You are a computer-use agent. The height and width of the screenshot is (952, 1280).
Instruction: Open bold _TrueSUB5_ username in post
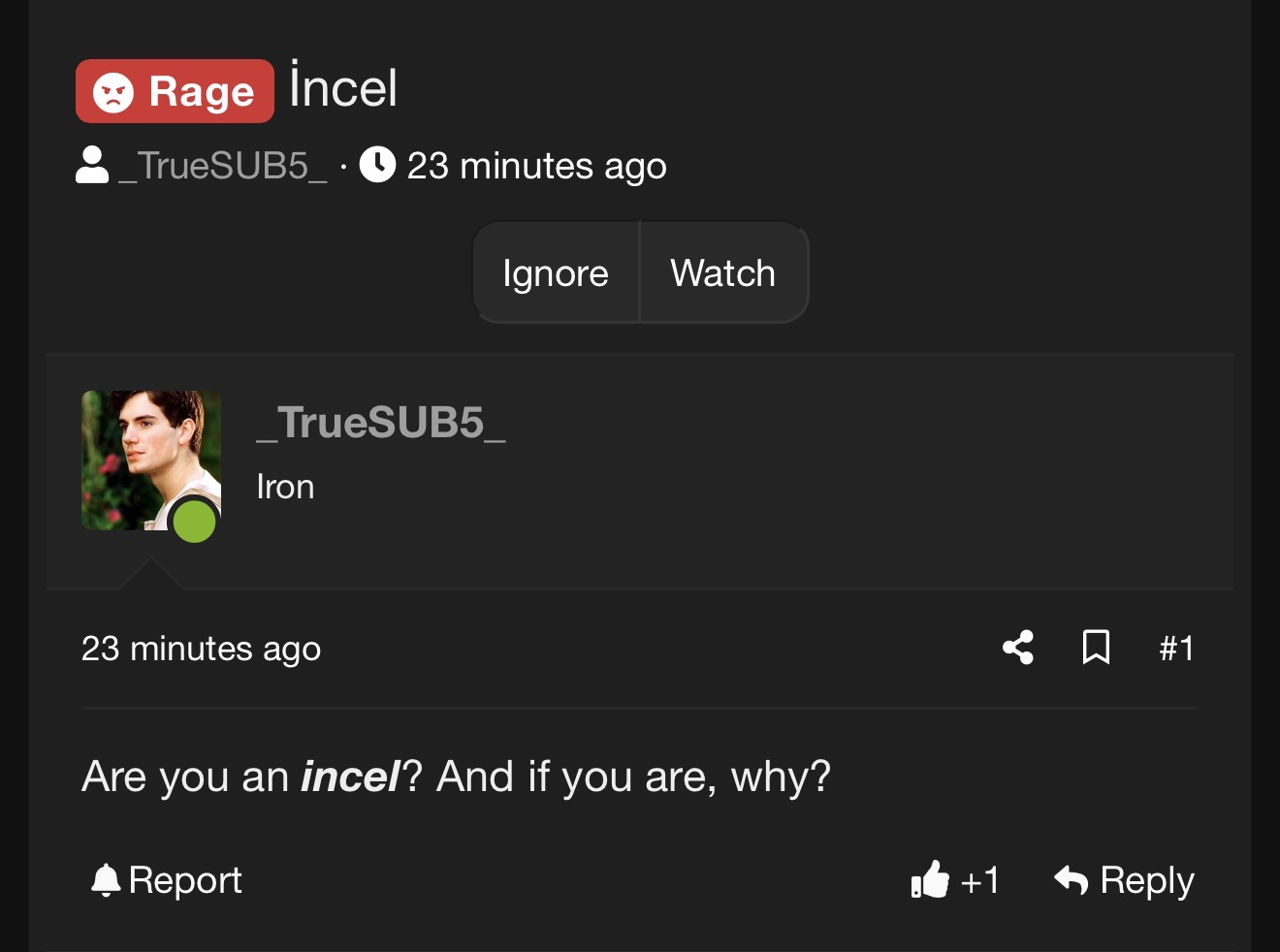pos(381,423)
